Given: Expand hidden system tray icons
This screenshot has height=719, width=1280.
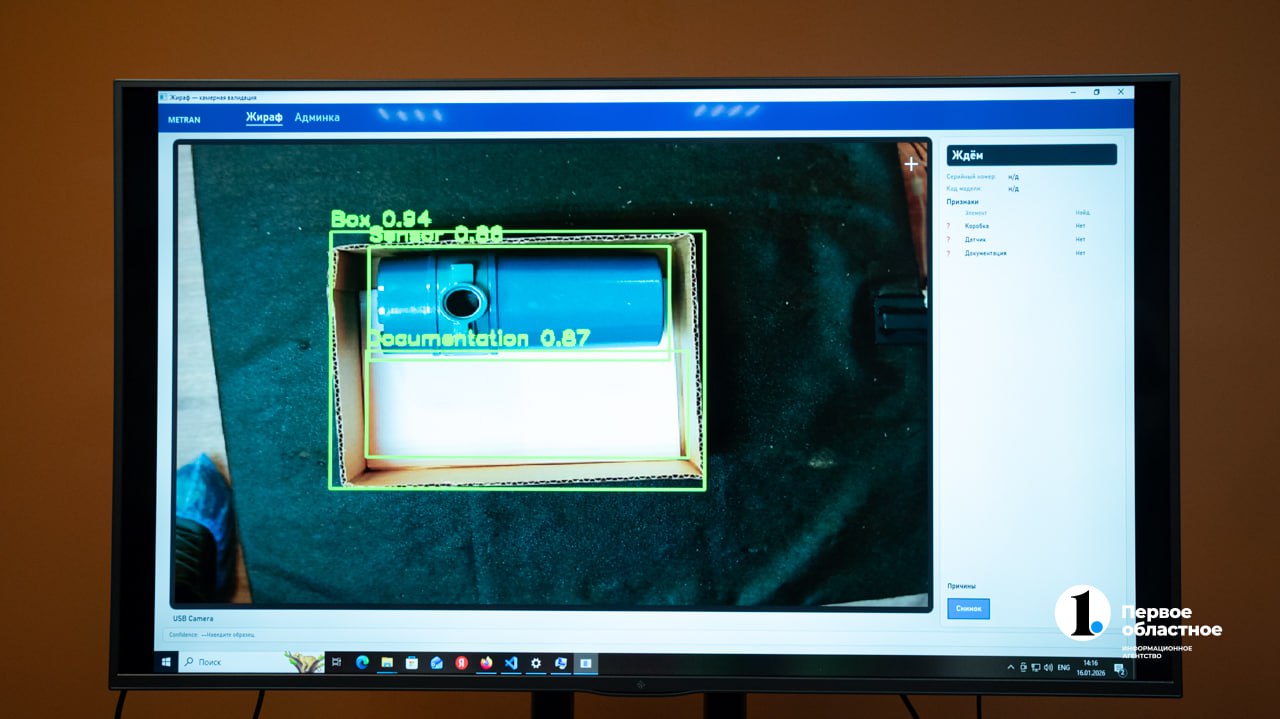Looking at the screenshot, I should pyautogui.click(x=1011, y=667).
